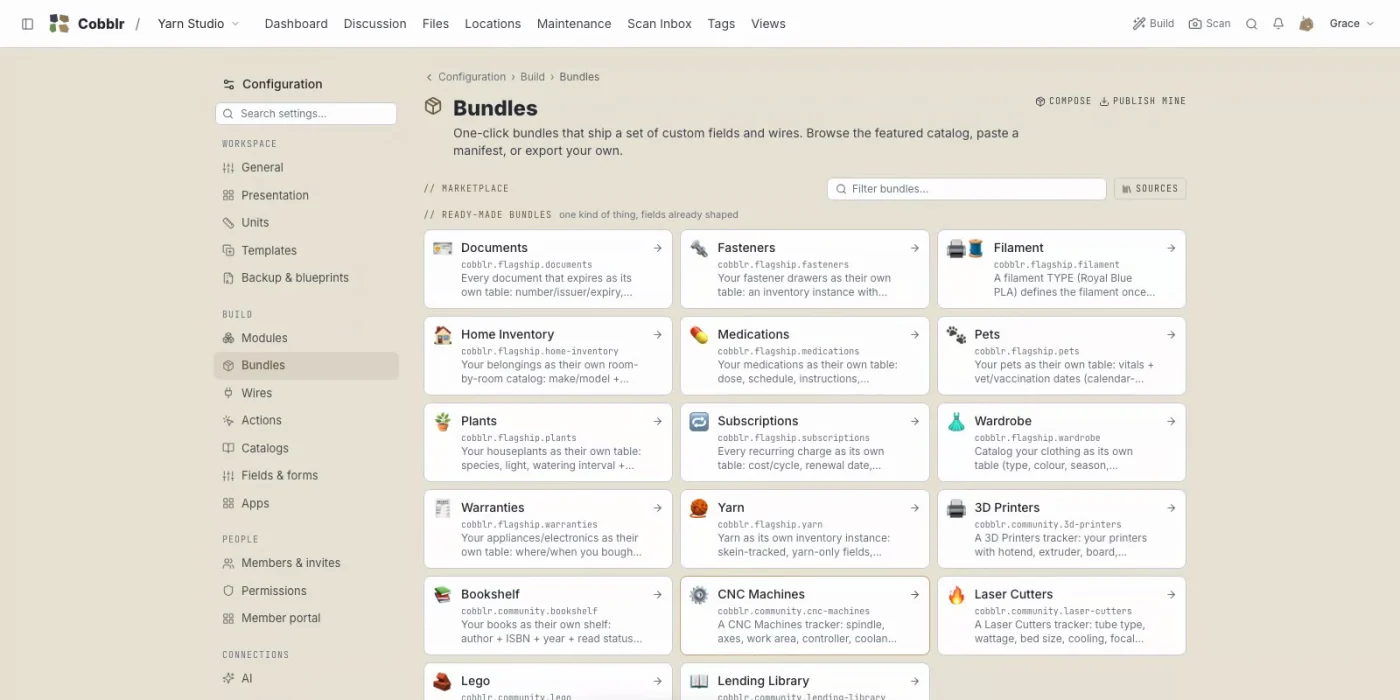The width and height of the screenshot is (1400, 700).
Task: Click the Sources button
Action: (x=1150, y=189)
